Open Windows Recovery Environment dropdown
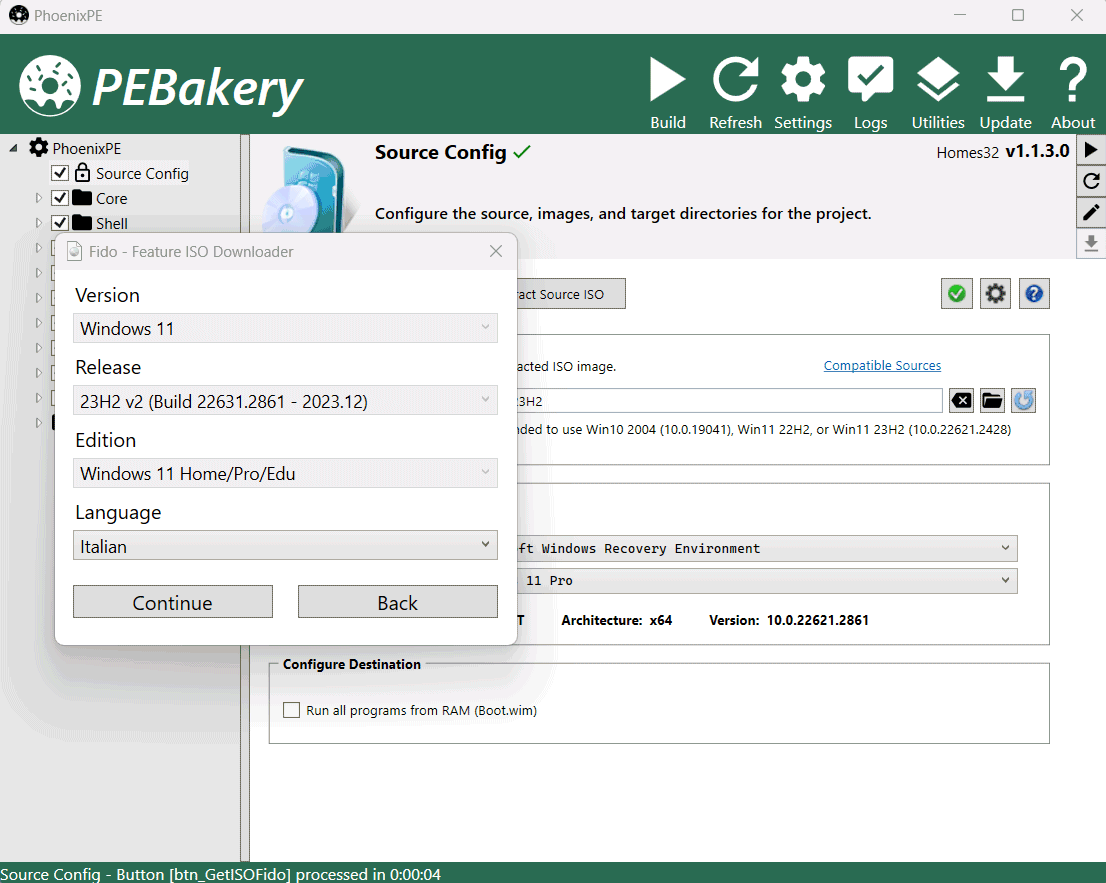Screen dimensions: 1106x883 [766, 548]
